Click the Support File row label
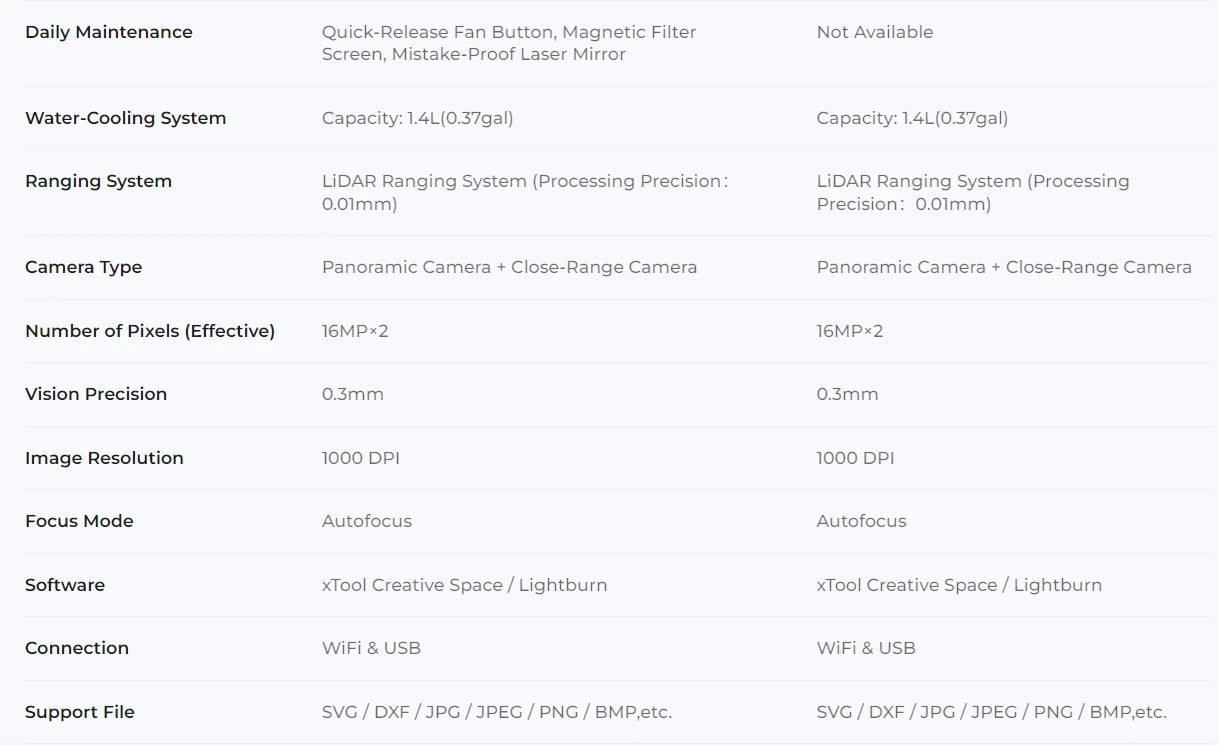The image size is (1219, 745). coord(79,712)
